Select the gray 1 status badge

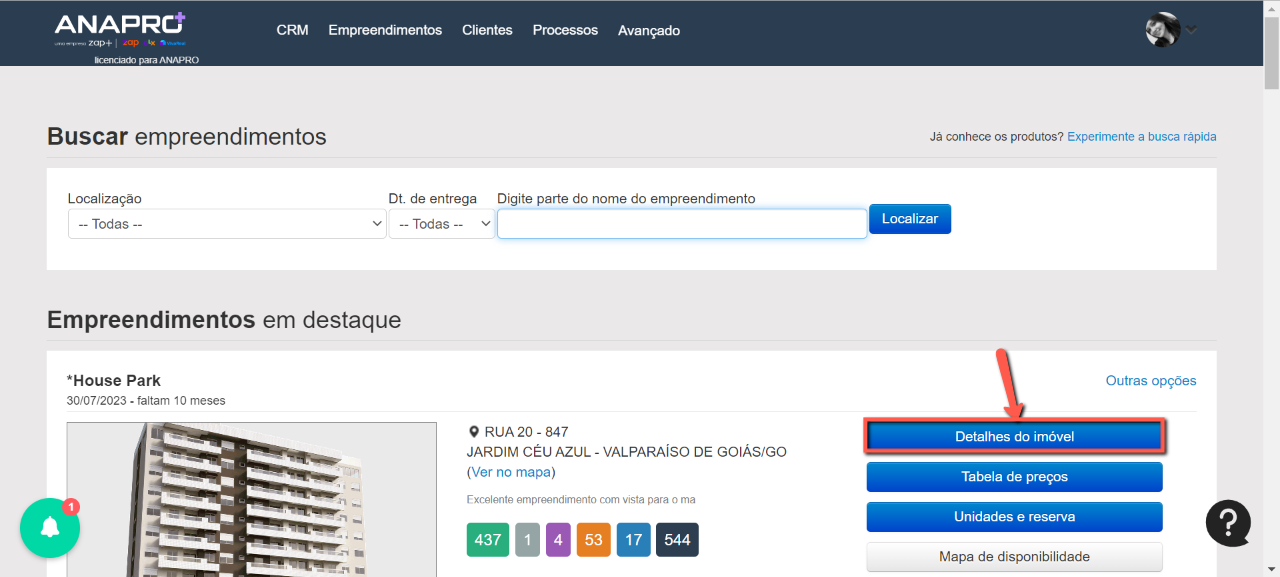[527, 540]
